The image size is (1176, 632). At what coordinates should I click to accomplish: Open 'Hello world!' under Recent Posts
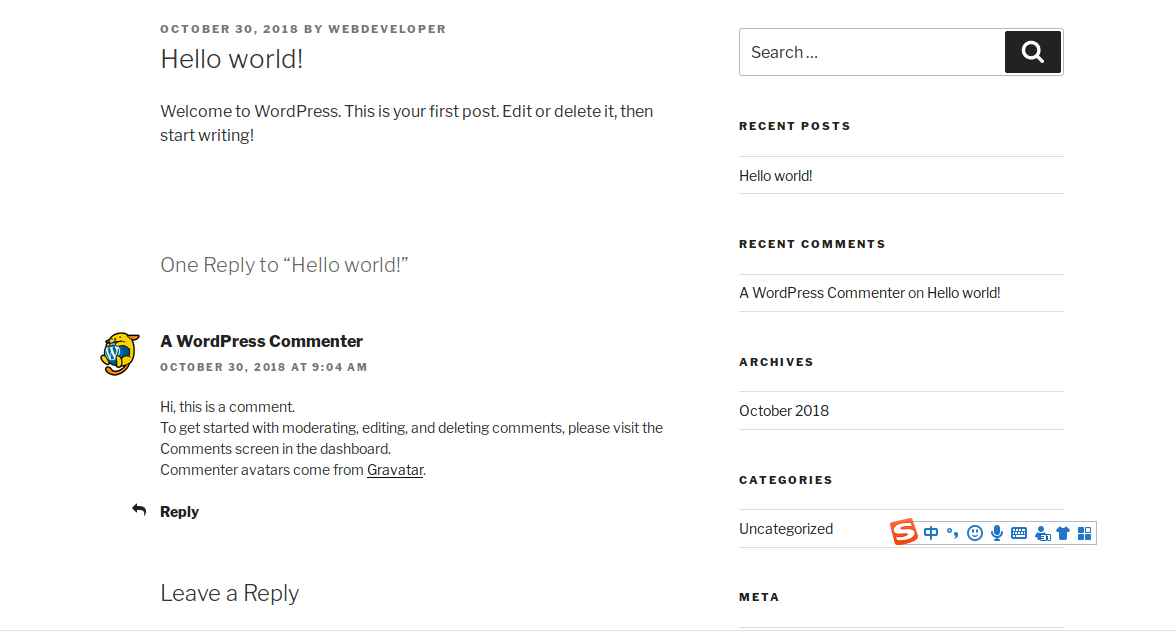tap(776, 176)
